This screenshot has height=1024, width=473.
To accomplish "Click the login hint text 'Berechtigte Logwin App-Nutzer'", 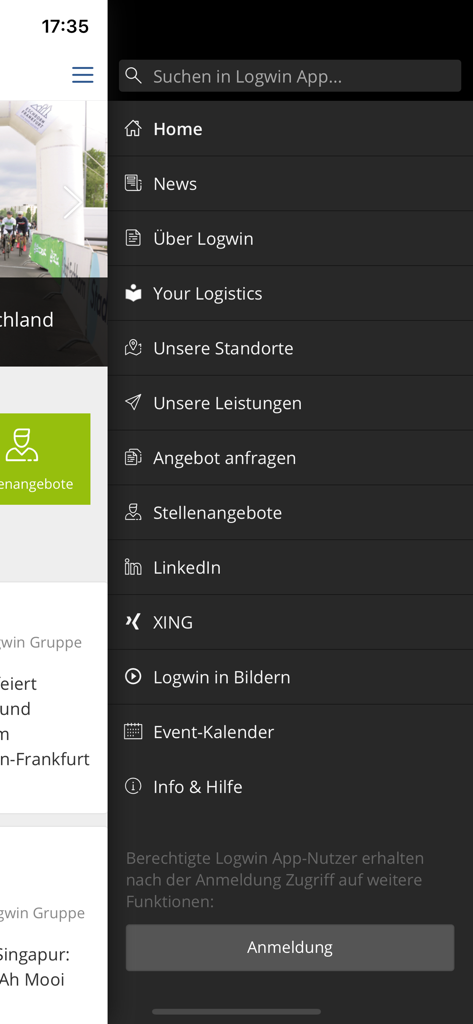I will 274,880.
